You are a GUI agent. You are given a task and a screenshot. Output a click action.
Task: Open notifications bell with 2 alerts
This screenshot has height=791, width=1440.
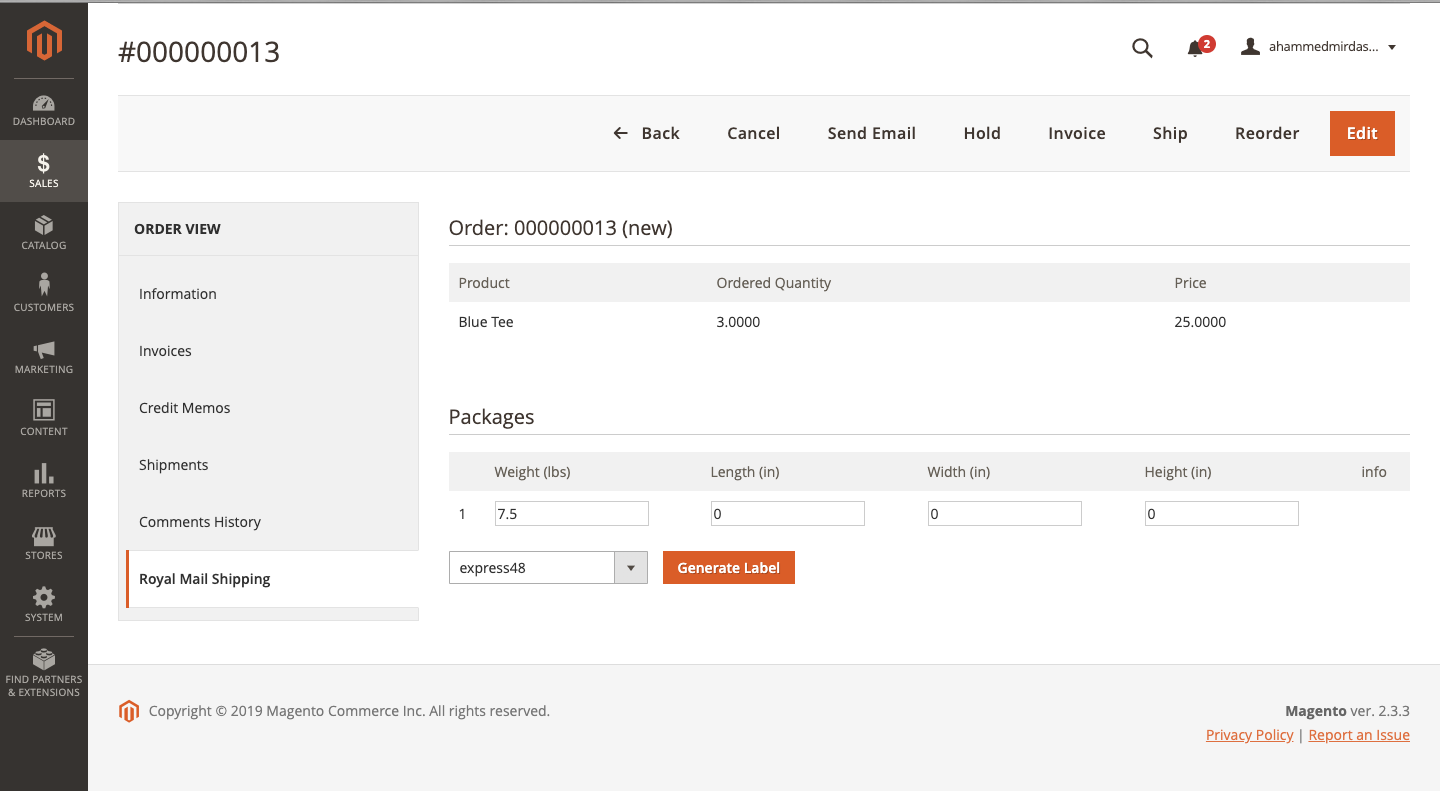pyautogui.click(x=1197, y=47)
